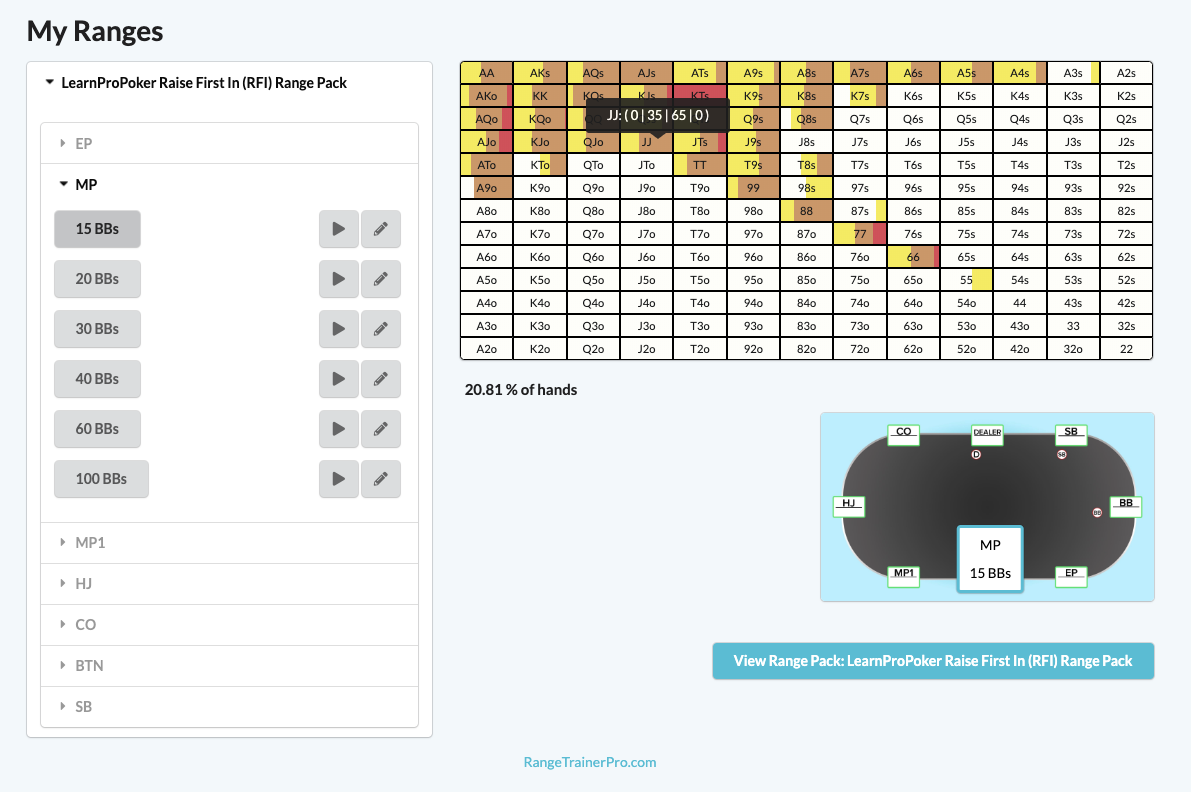Viewport: 1191px width, 792px height.
Task: Select the 88 cell in range grid
Action: [807, 211]
